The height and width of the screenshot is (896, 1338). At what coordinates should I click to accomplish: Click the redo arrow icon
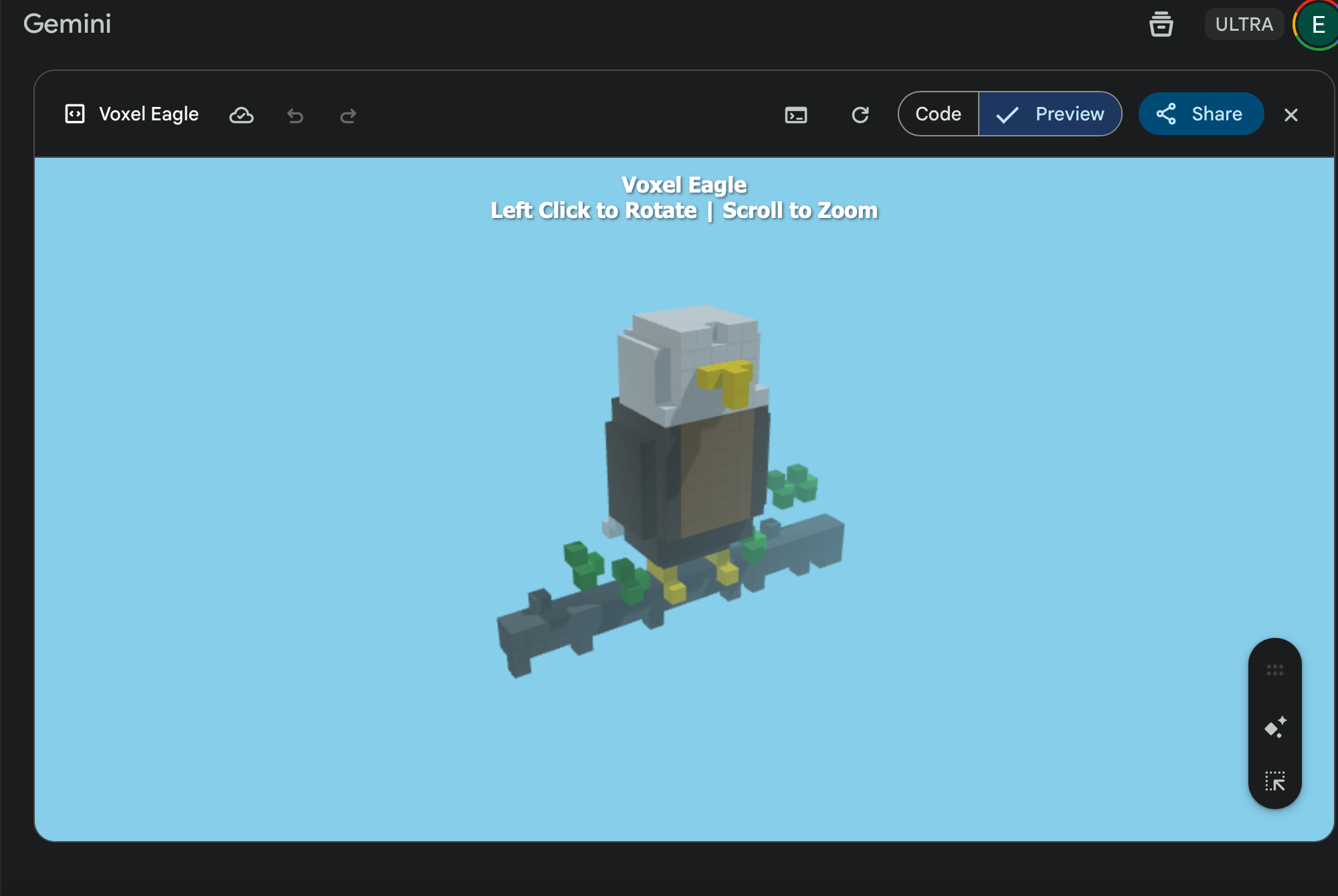348,116
